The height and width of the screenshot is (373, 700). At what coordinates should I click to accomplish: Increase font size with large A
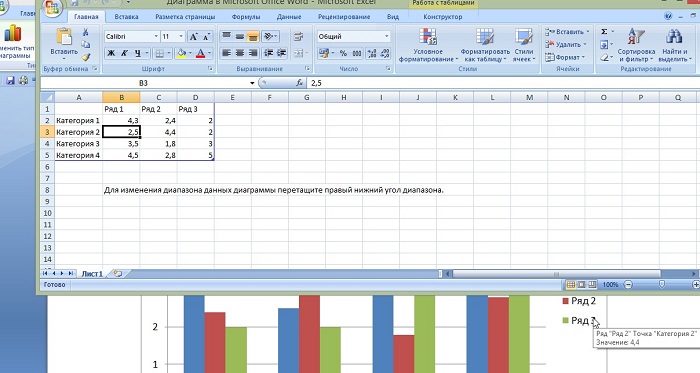click(193, 37)
